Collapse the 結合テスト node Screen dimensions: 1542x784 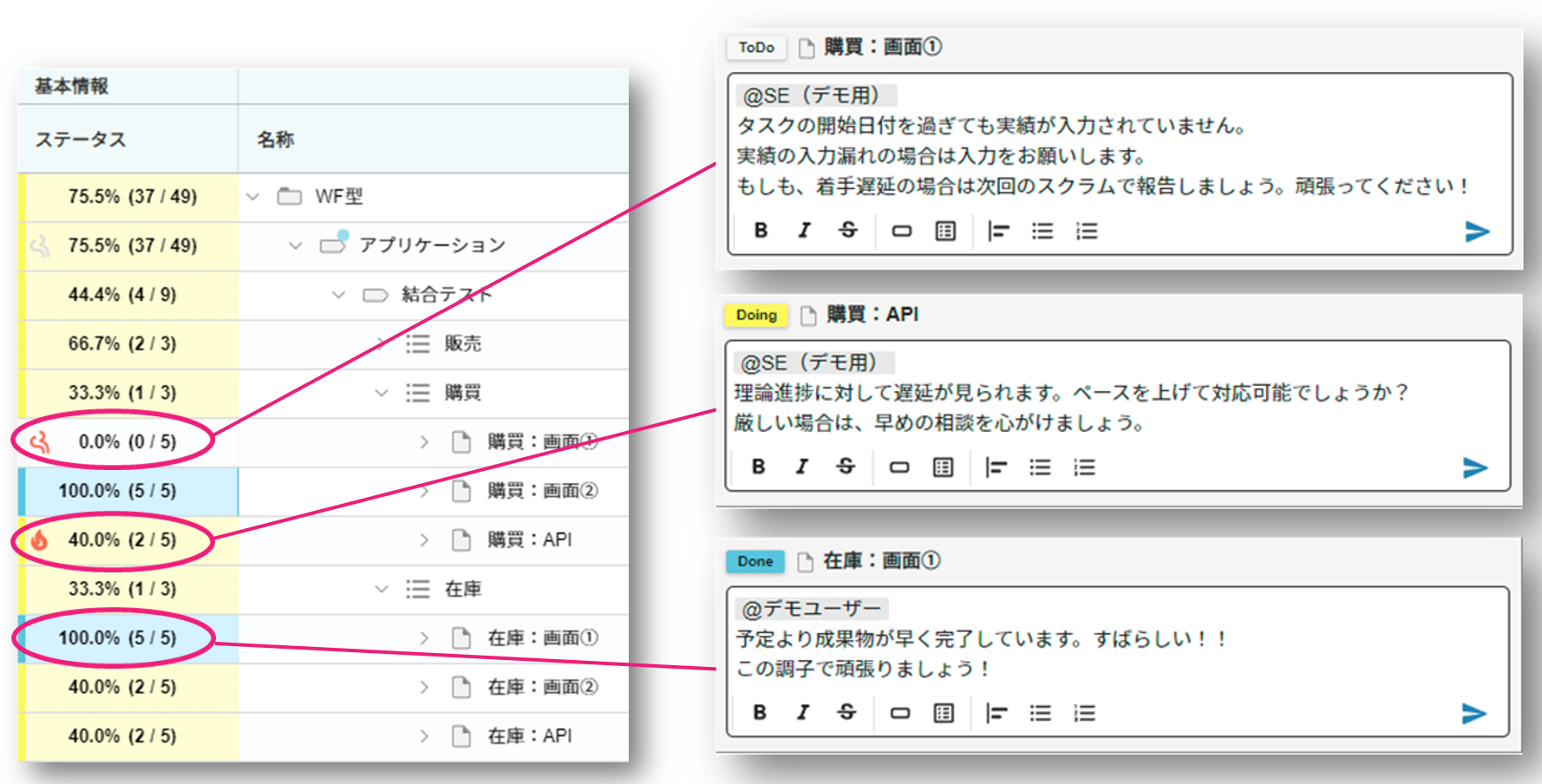click(337, 295)
